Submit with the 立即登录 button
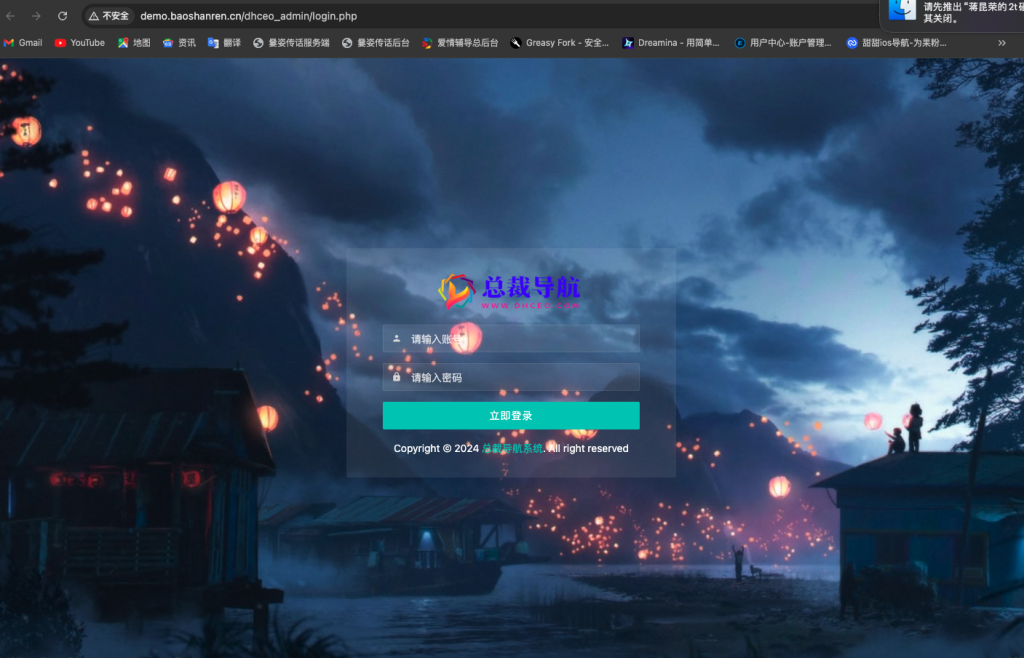1024x658 pixels. [x=511, y=416]
